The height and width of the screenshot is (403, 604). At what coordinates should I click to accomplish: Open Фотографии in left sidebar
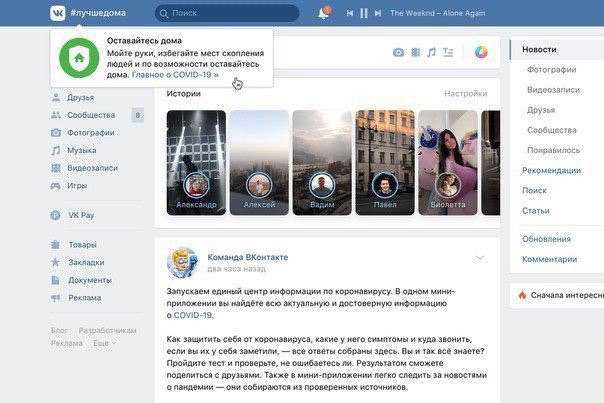(91, 133)
